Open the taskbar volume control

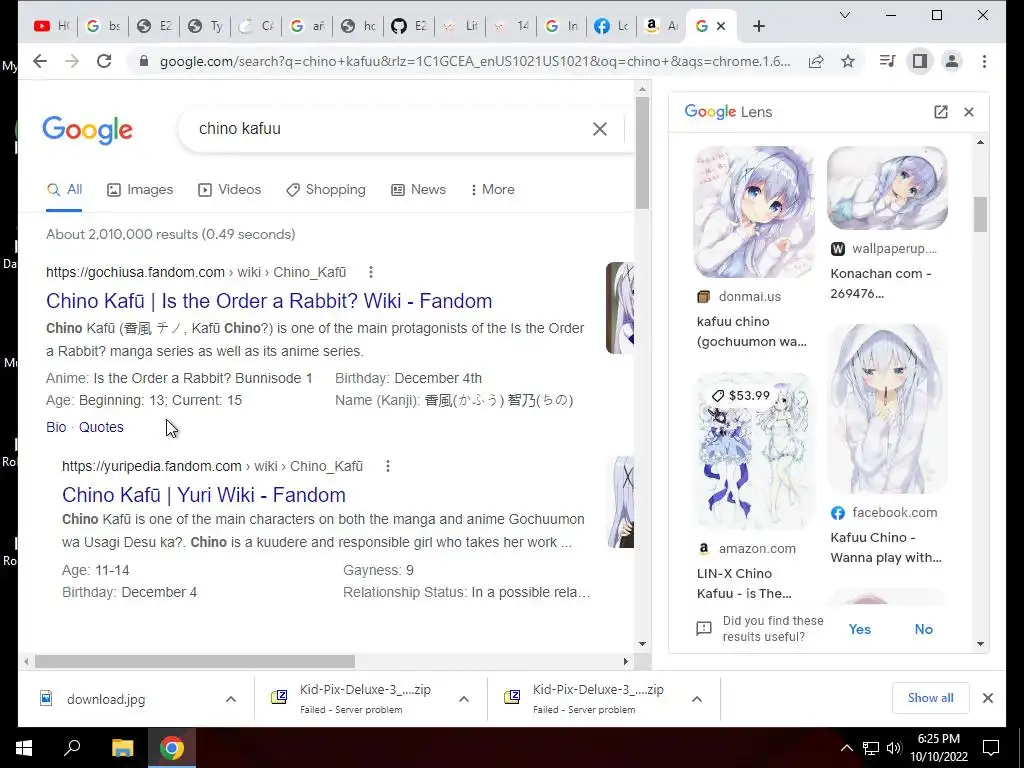(x=895, y=748)
